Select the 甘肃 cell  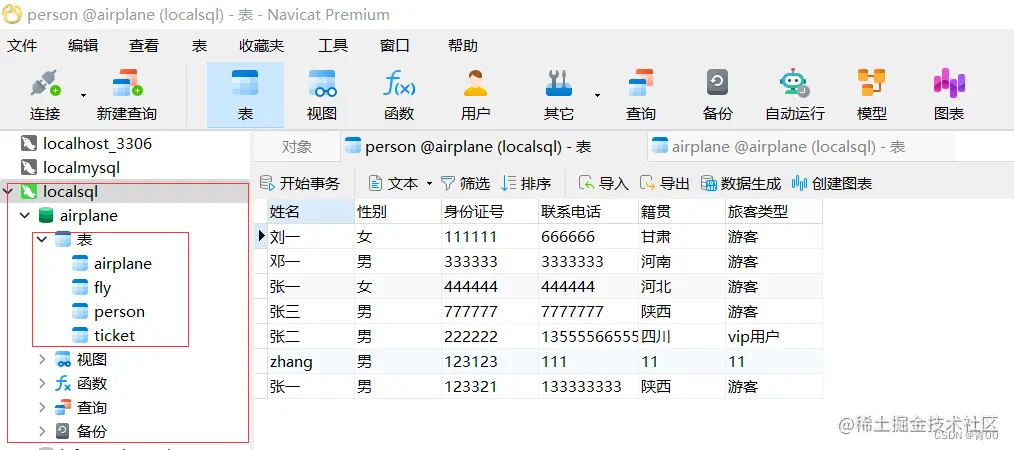point(682,237)
